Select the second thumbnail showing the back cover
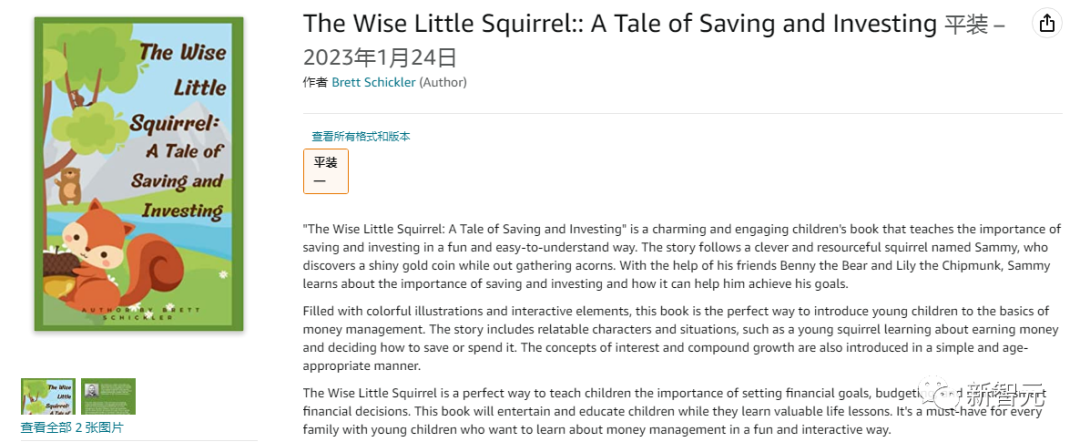1080x442 pixels. (x=108, y=396)
